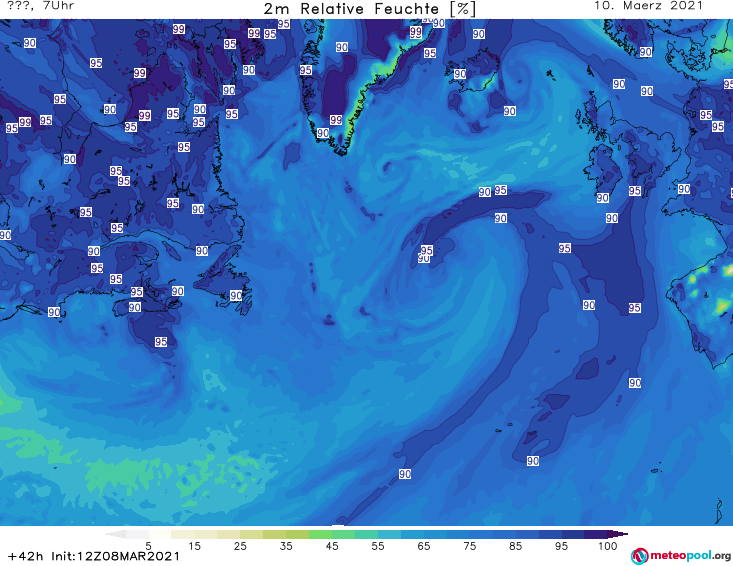Click the '15' value on the color scale
The image size is (733, 566).
194,546
